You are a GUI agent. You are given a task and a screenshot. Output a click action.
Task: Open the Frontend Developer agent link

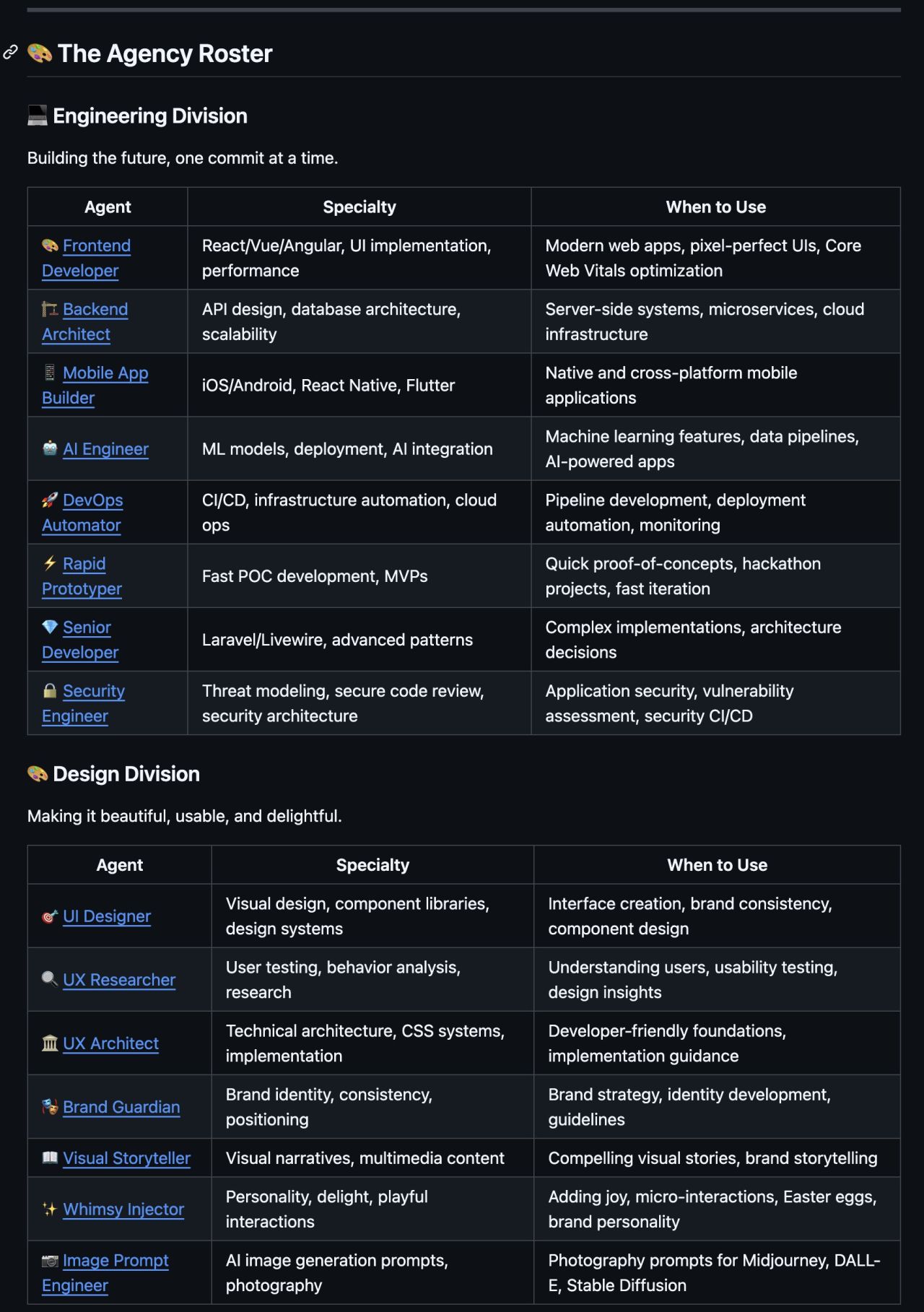coord(96,246)
